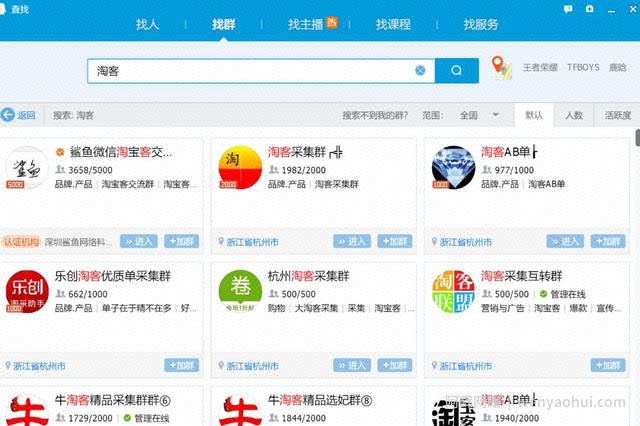Go to the 找课程 tab

(393, 24)
